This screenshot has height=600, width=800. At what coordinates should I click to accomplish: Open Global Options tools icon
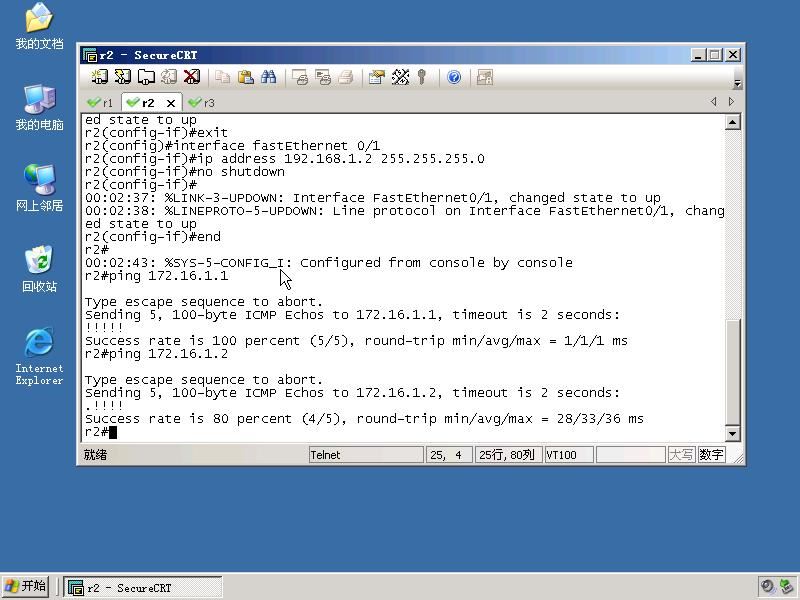pyautogui.click(x=400, y=77)
